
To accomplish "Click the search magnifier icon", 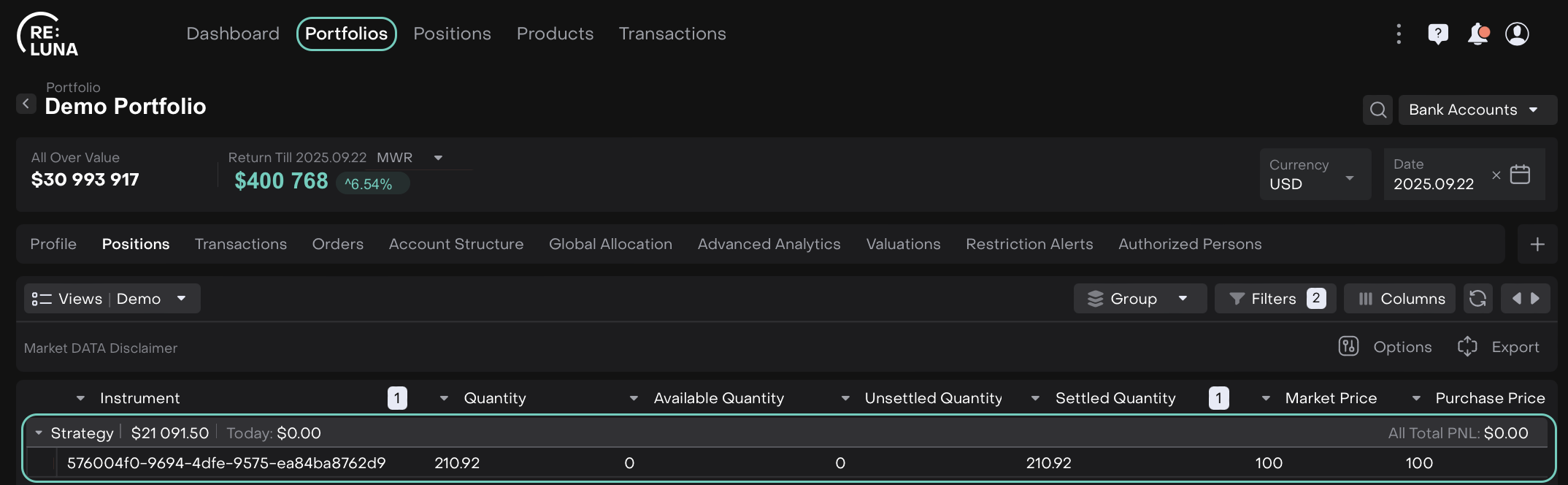I will click(x=1377, y=110).
